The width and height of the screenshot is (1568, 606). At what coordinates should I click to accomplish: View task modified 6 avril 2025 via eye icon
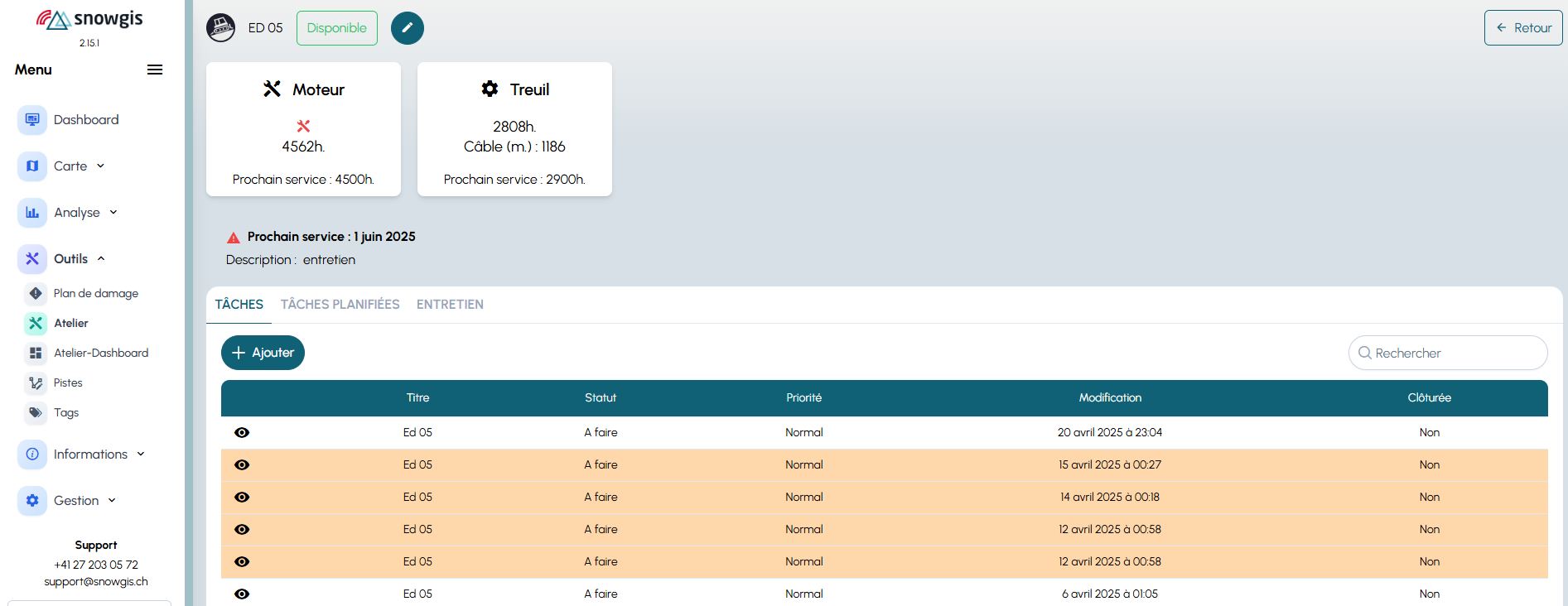pyautogui.click(x=242, y=594)
